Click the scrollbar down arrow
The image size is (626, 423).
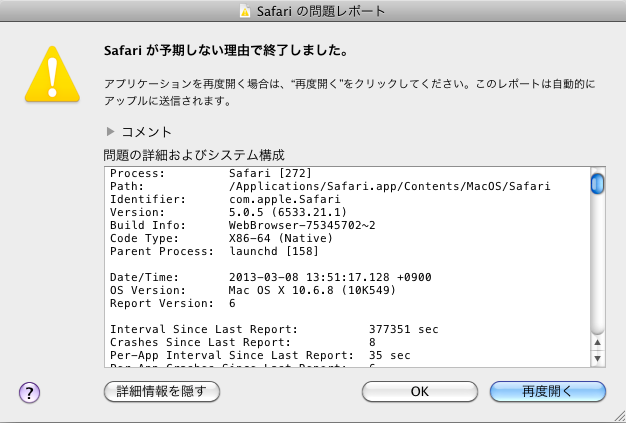pos(597,358)
